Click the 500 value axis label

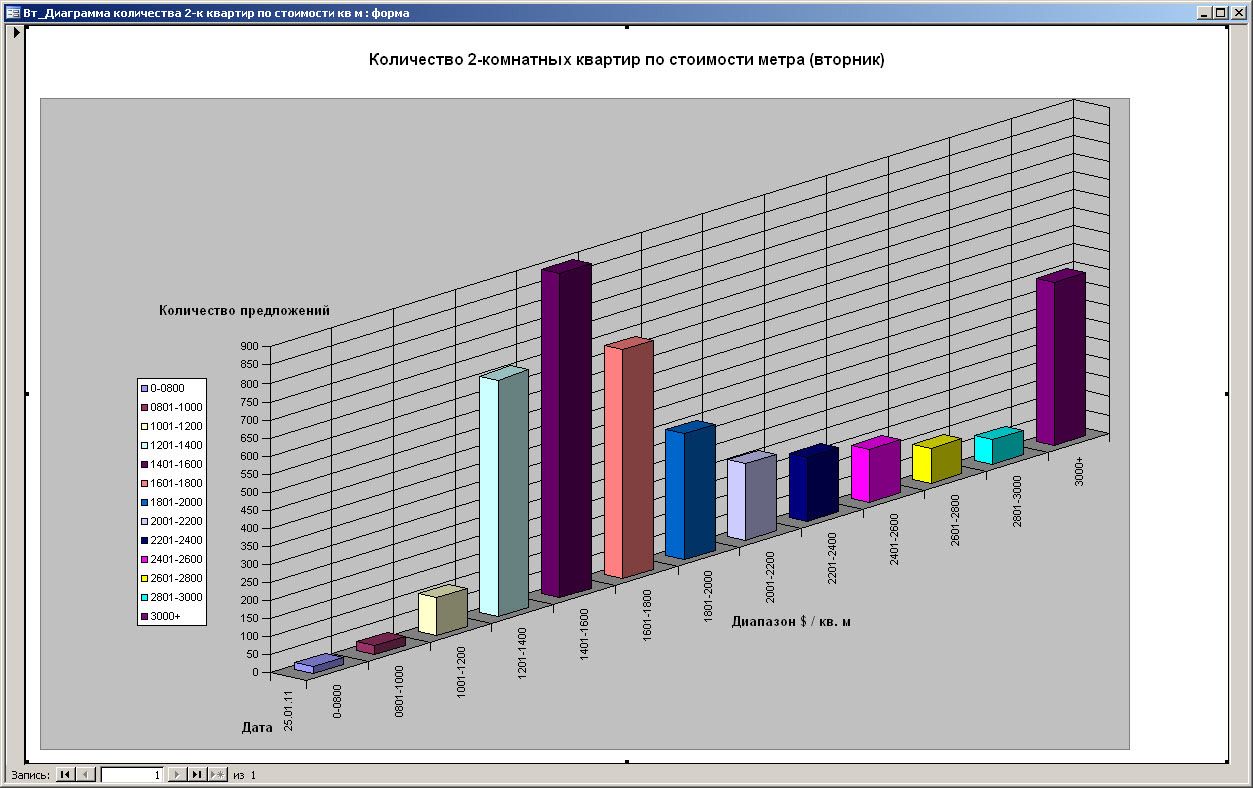pyautogui.click(x=249, y=491)
